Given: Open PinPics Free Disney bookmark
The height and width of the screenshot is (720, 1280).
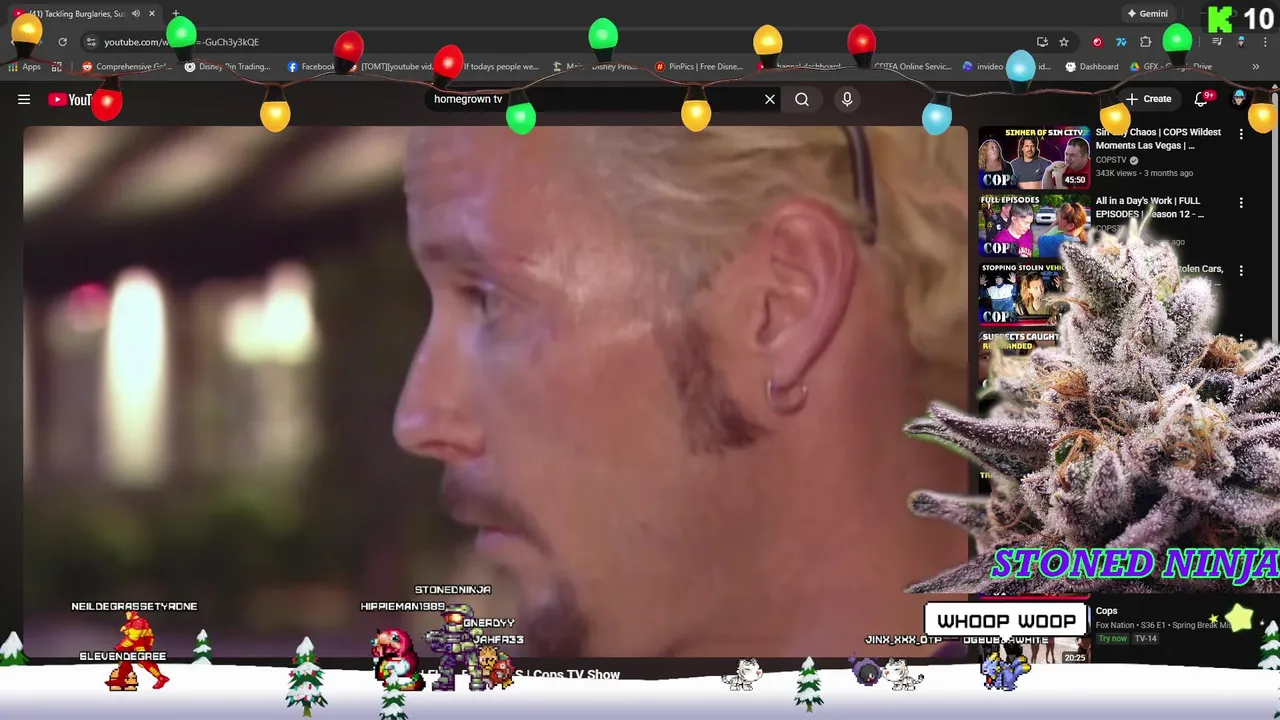Looking at the screenshot, I should pyautogui.click(x=699, y=67).
